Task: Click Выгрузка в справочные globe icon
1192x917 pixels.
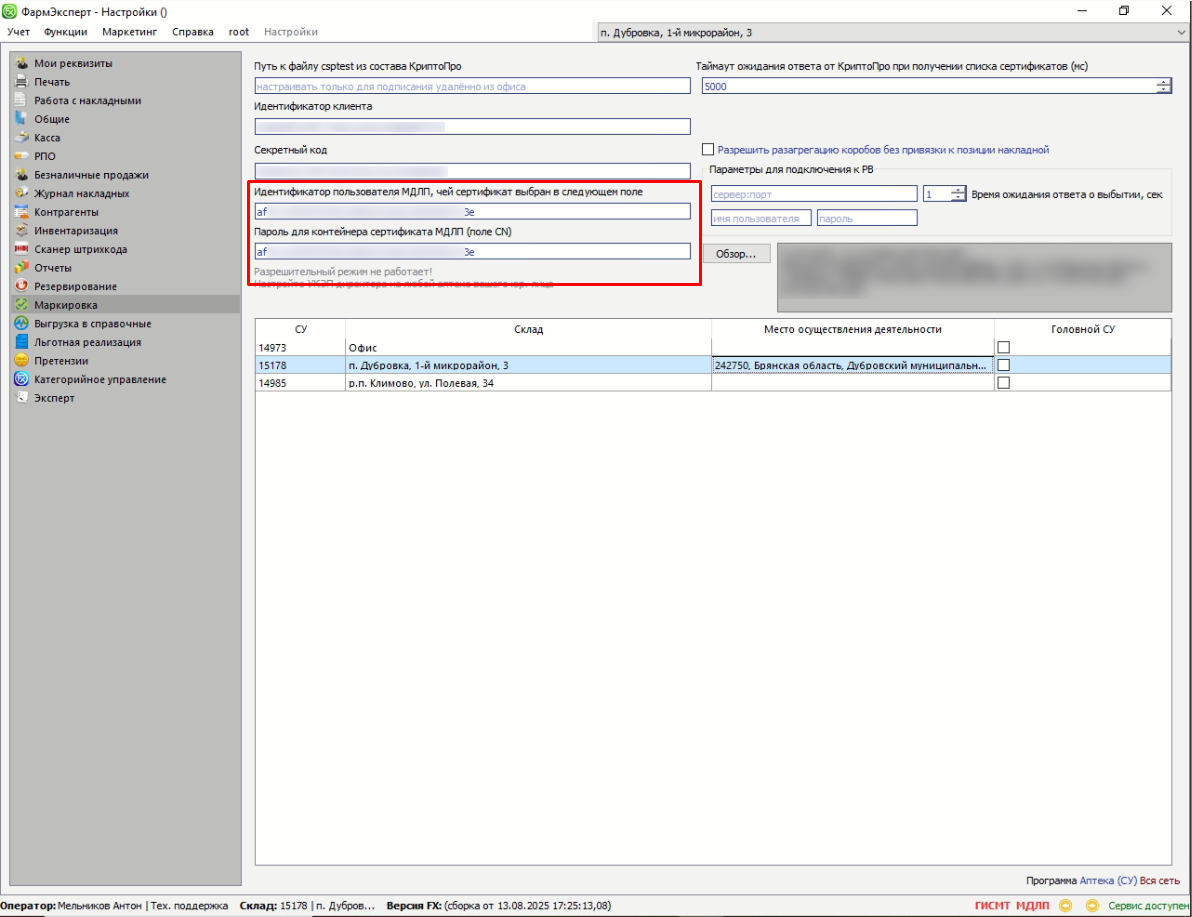Action: tap(21, 324)
